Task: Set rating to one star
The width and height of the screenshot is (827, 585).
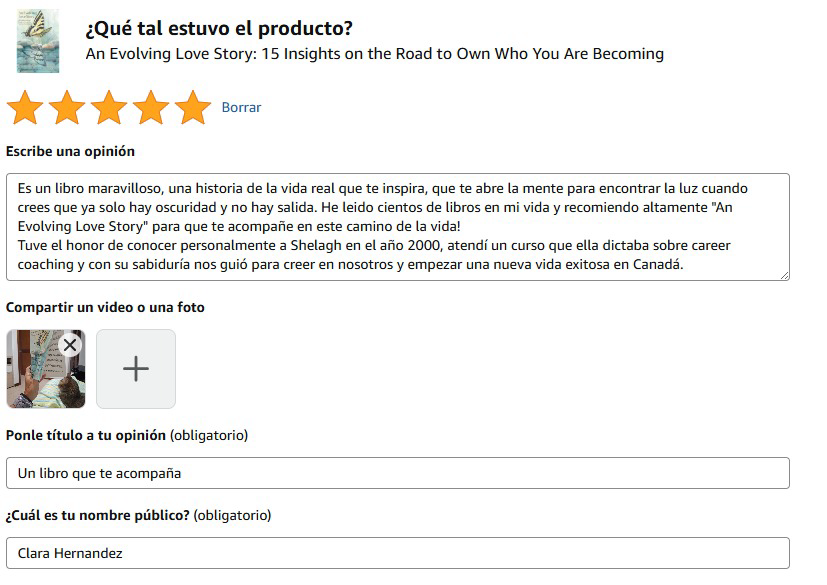Action: (x=24, y=107)
